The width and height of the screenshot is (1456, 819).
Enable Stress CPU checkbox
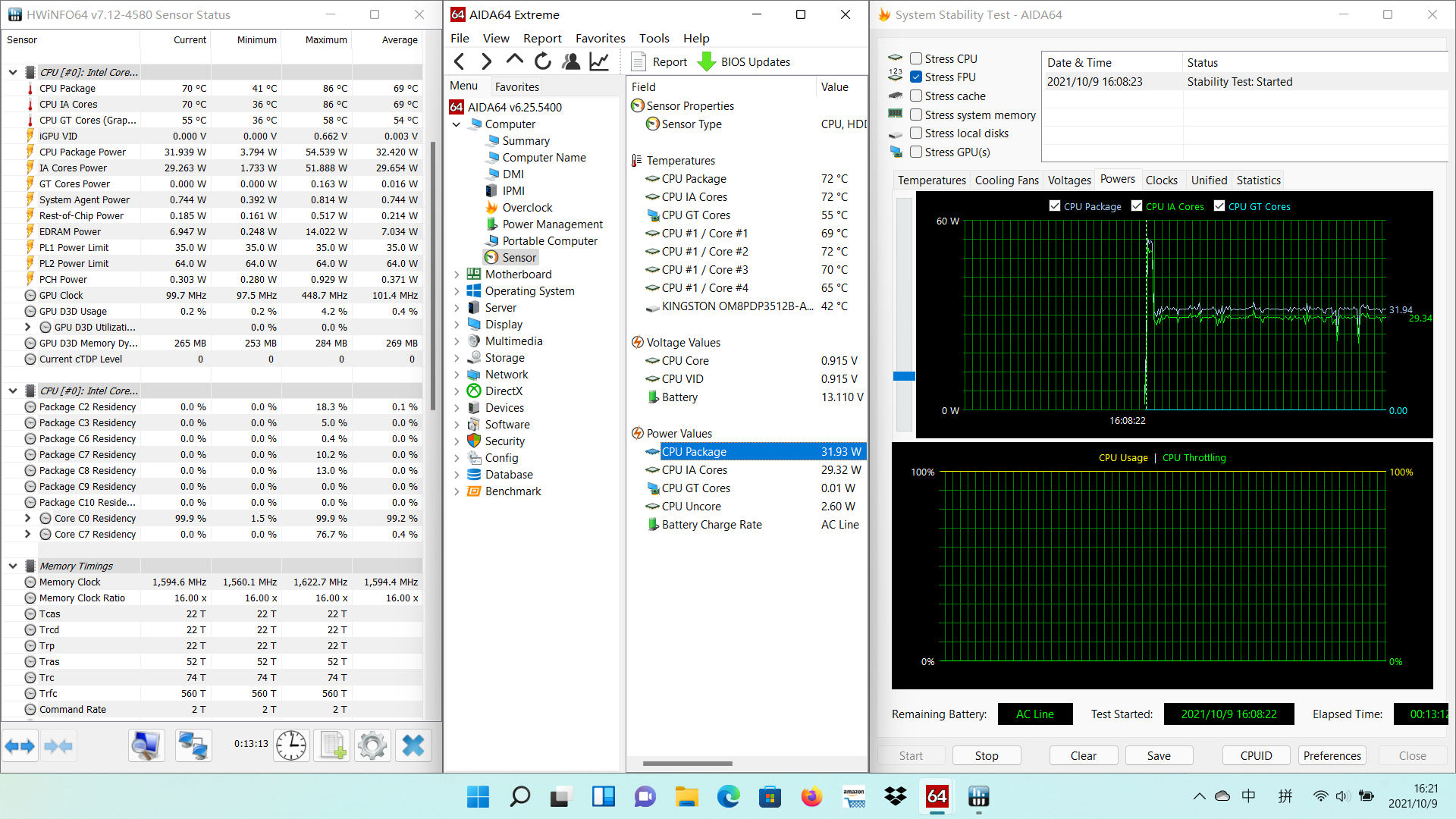pyautogui.click(x=916, y=58)
